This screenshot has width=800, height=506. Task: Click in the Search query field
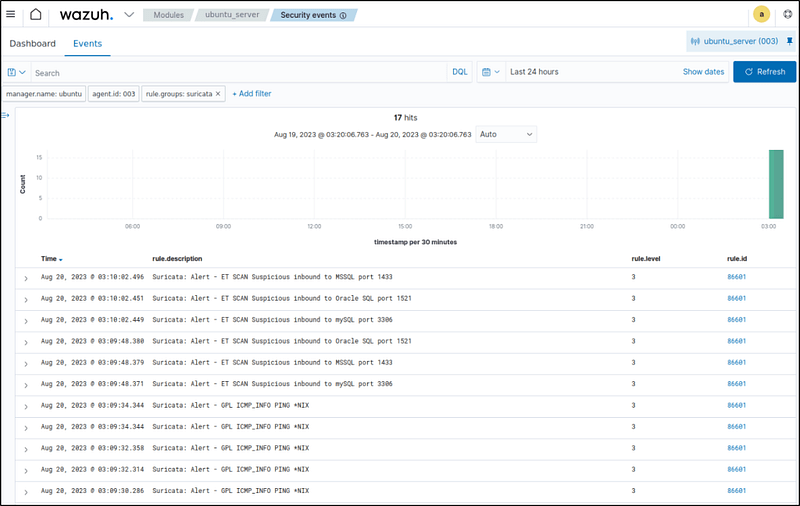point(238,72)
